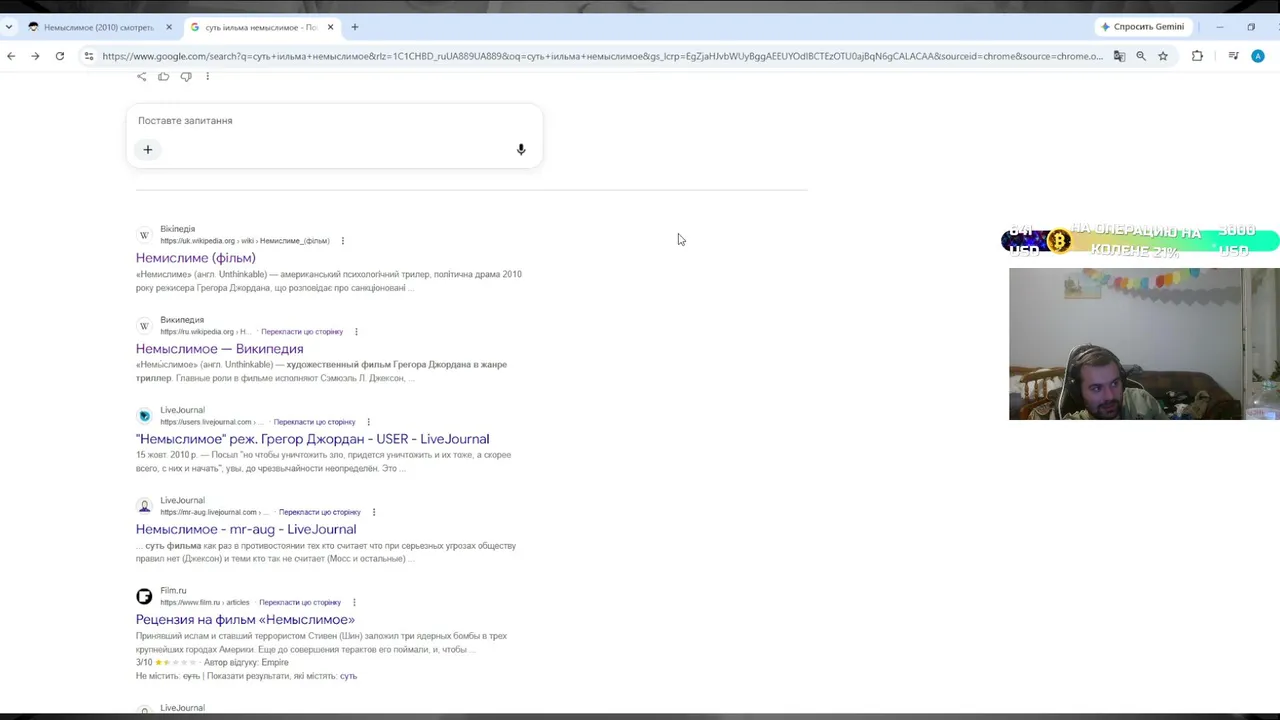Share the AI overview answer
The height and width of the screenshot is (720, 1280).
(x=141, y=76)
